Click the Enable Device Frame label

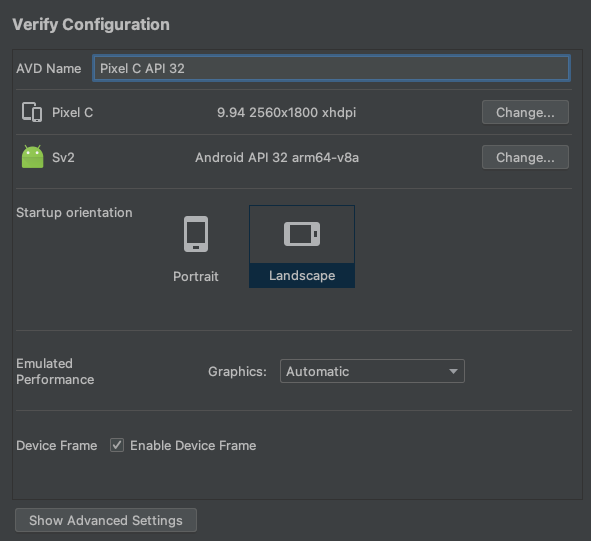[x=193, y=446]
